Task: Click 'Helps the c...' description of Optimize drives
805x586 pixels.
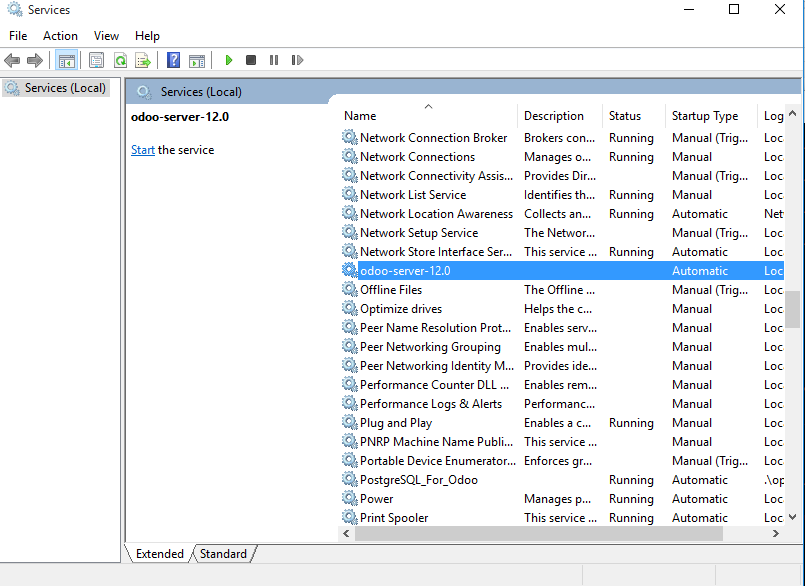Action: pos(558,309)
